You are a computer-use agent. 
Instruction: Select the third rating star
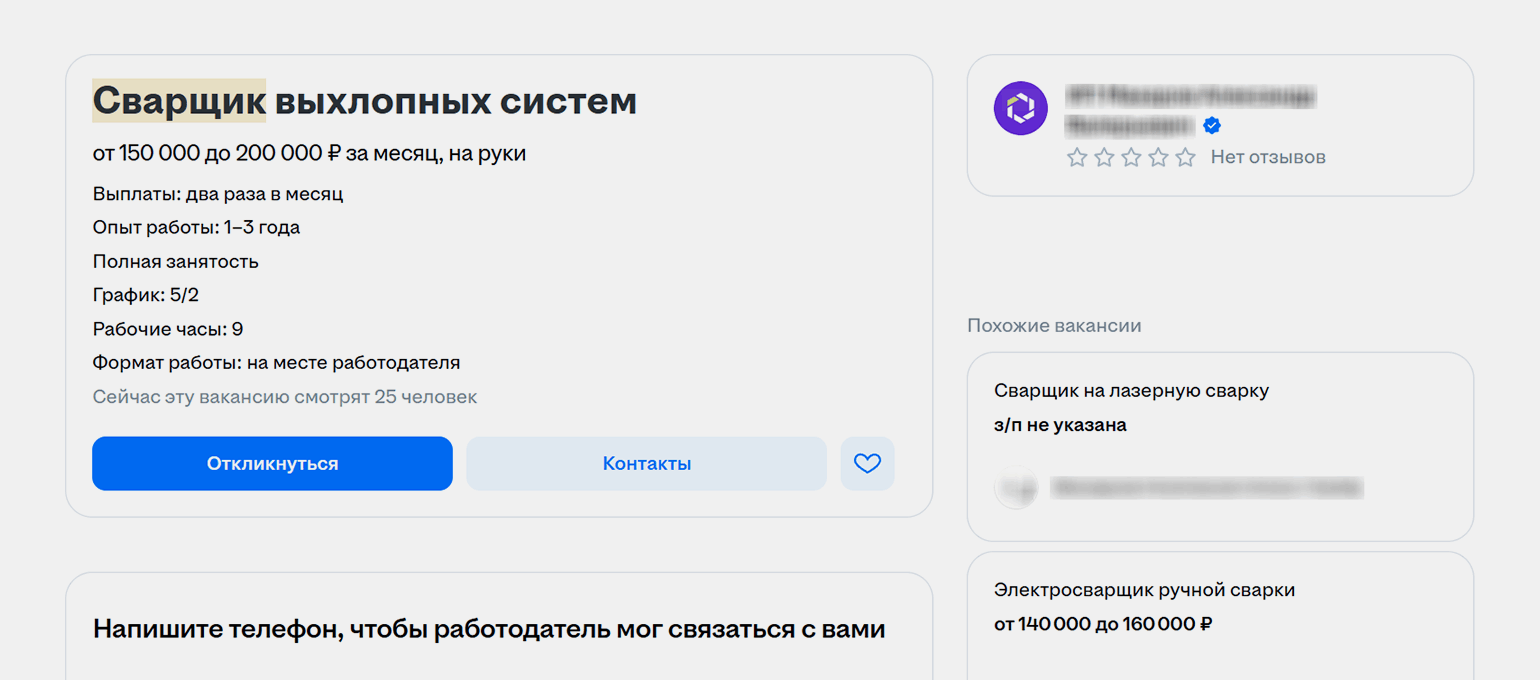(x=1131, y=157)
